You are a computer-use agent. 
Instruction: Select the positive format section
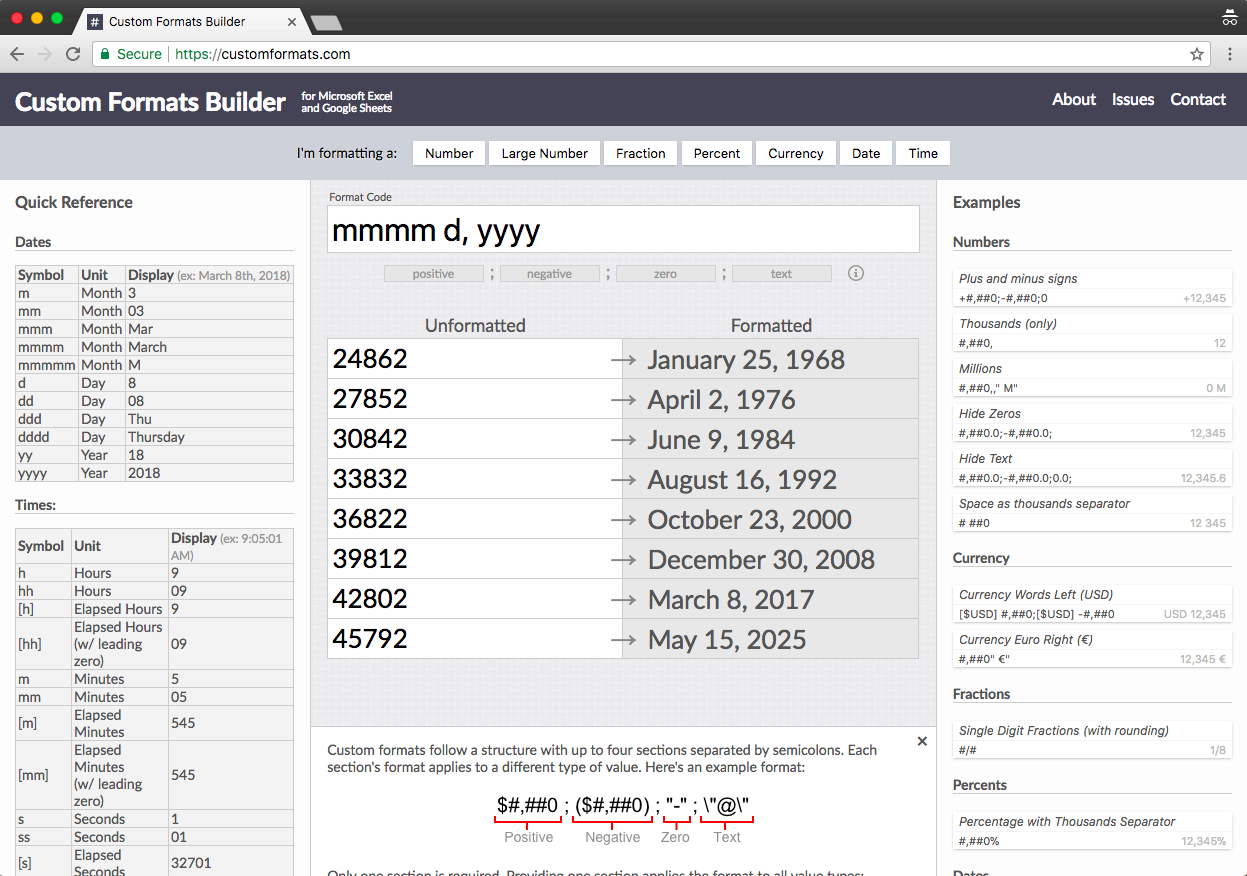[433, 272]
